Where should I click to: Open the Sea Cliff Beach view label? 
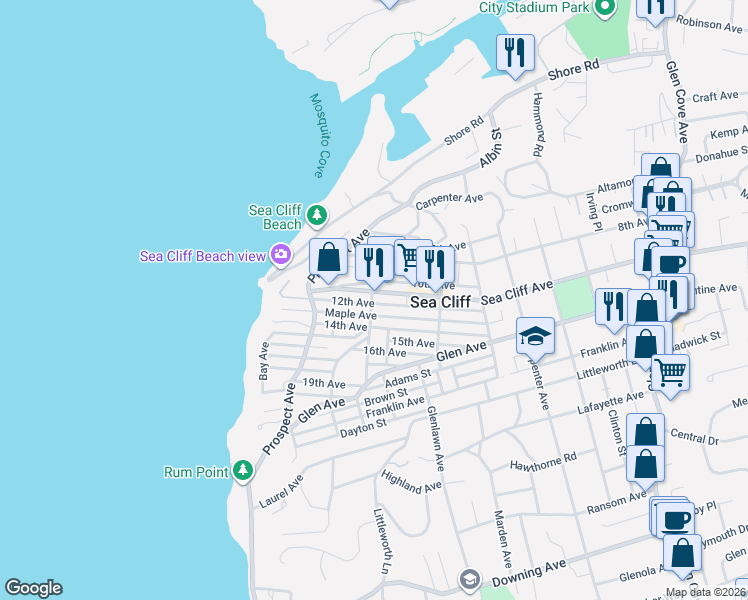[203, 256]
